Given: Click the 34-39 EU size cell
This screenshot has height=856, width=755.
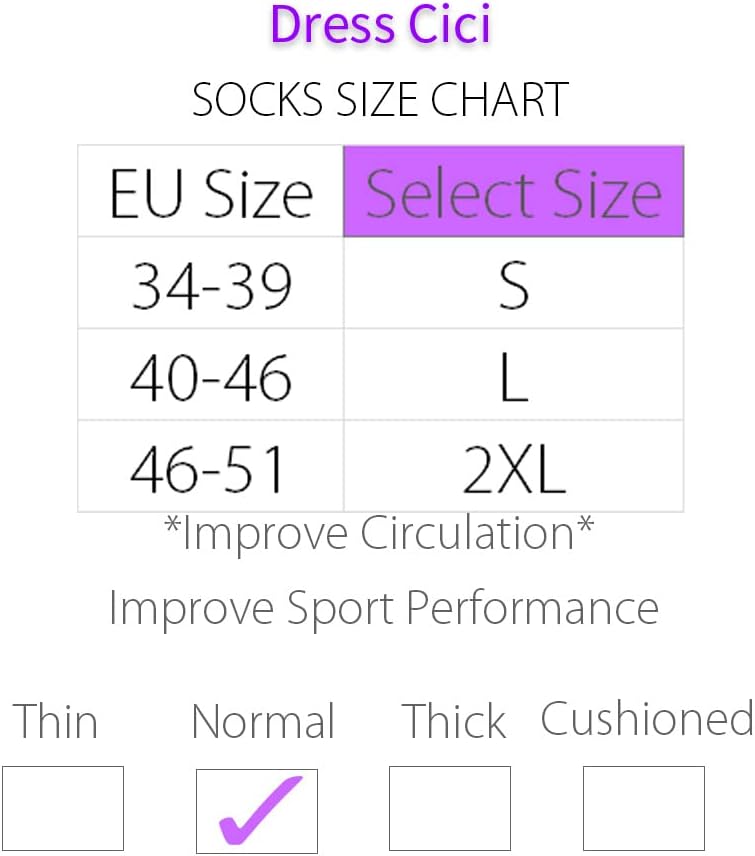Looking at the screenshot, I should [x=211, y=284].
